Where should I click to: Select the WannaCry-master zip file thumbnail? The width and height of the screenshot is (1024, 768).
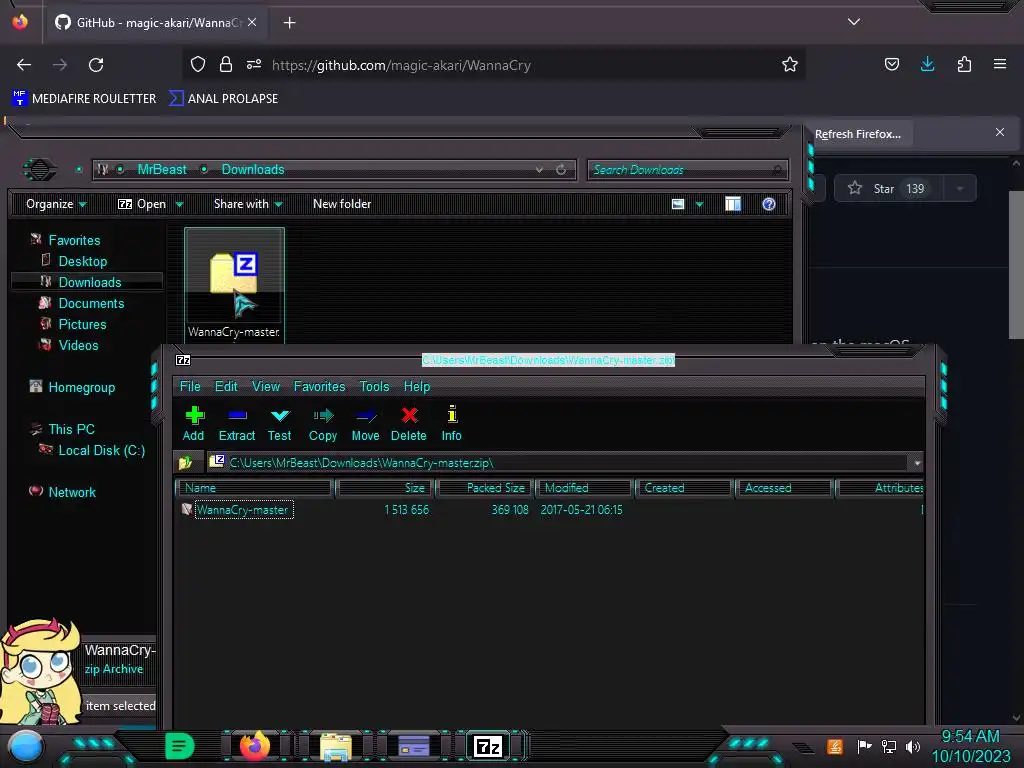click(234, 284)
